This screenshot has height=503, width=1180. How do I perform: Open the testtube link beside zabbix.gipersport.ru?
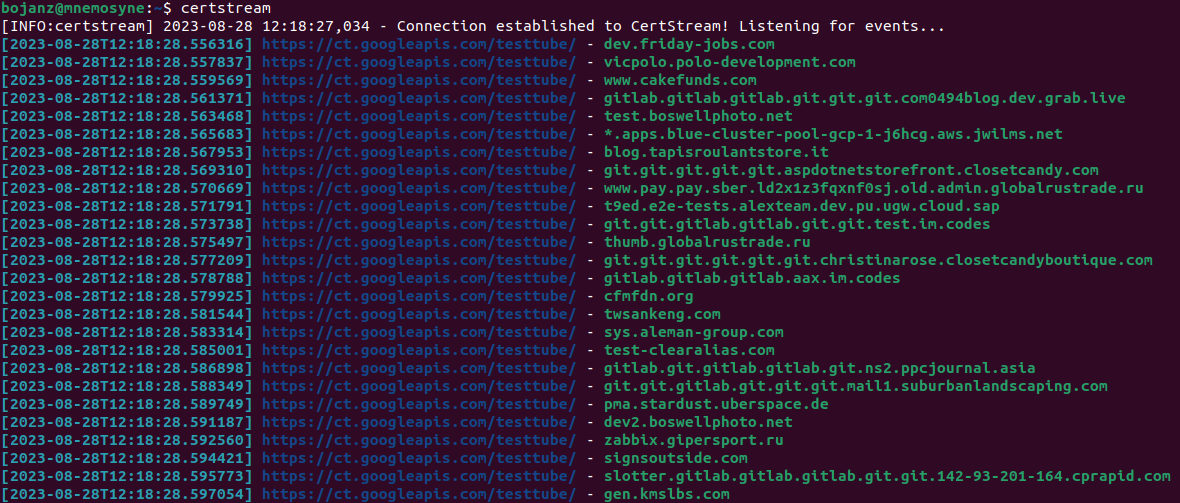coord(419,440)
